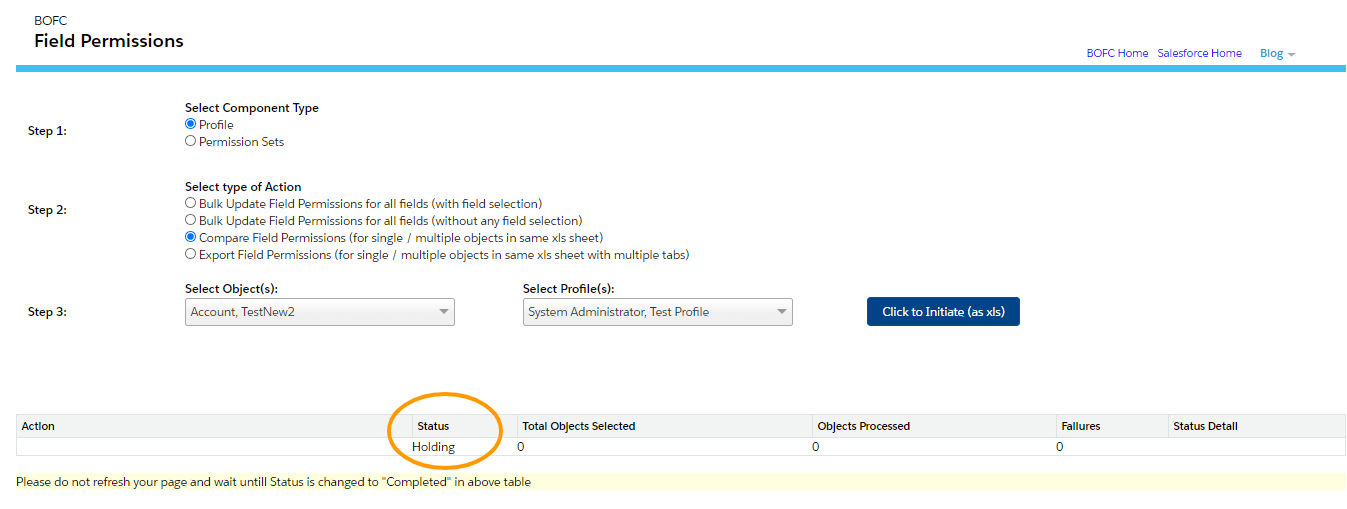Select the Permission Sets radio button
The height and width of the screenshot is (509, 1347).
click(x=190, y=141)
